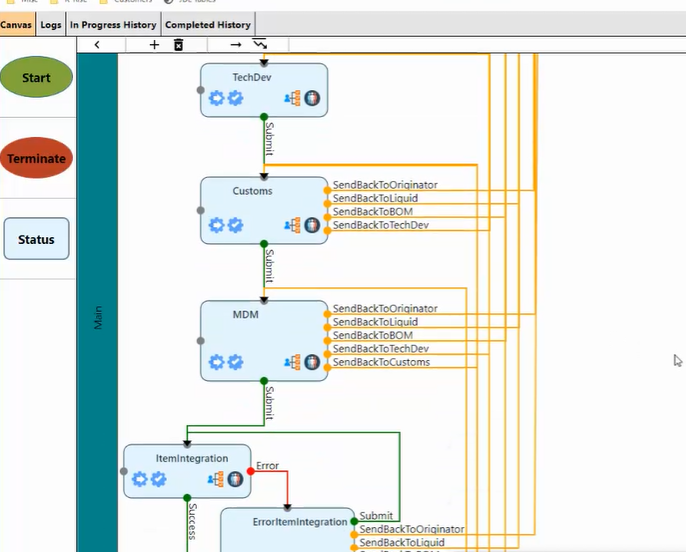Image resolution: width=686 pixels, height=552 pixels.
Task: Open the Completed History tab
Action: pos(208,24)
